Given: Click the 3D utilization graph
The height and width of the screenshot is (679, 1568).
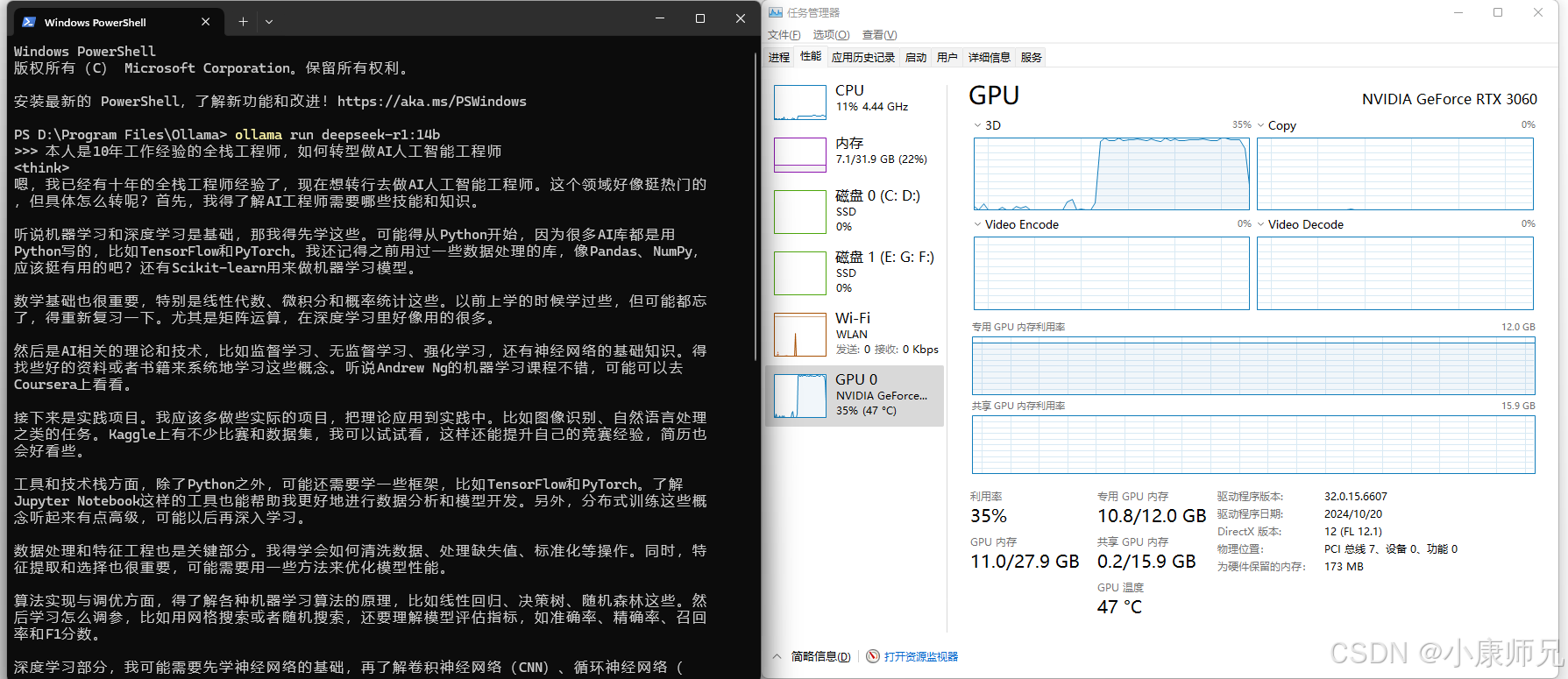Looking at the screenshot, I should pos(1111,173).
